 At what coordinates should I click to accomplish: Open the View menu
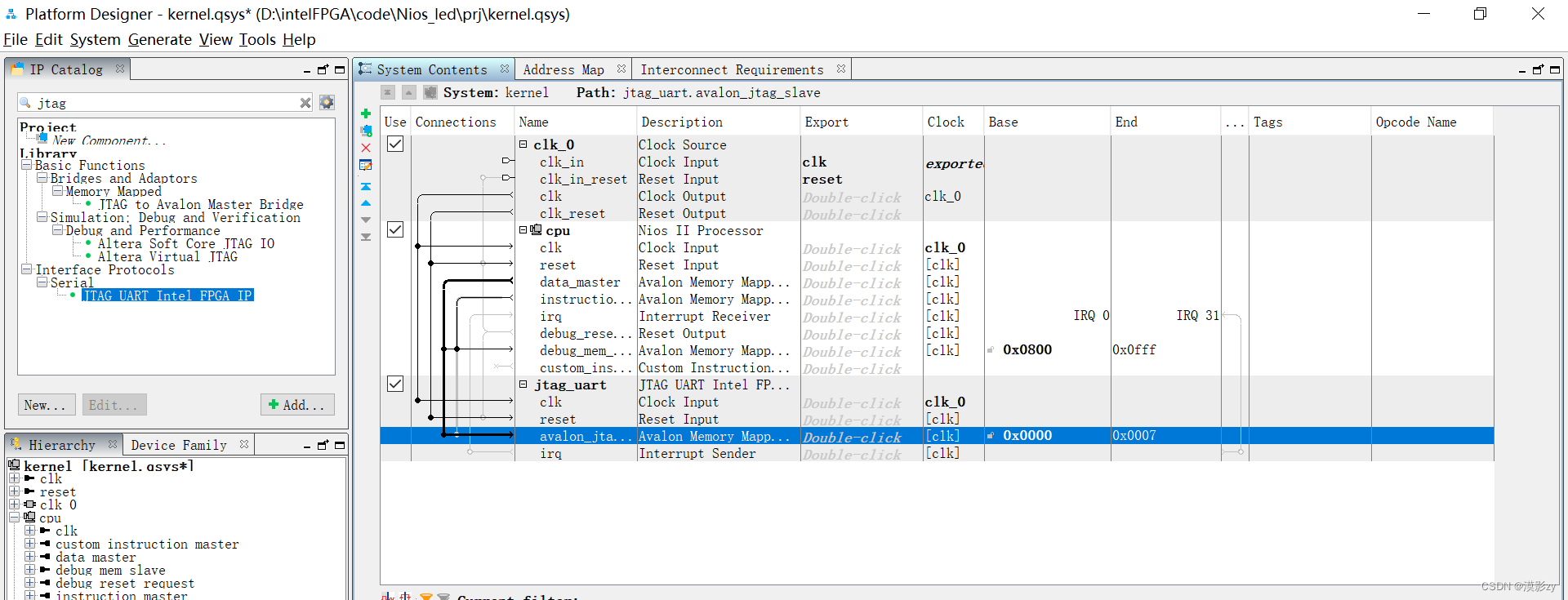point(216,39)
